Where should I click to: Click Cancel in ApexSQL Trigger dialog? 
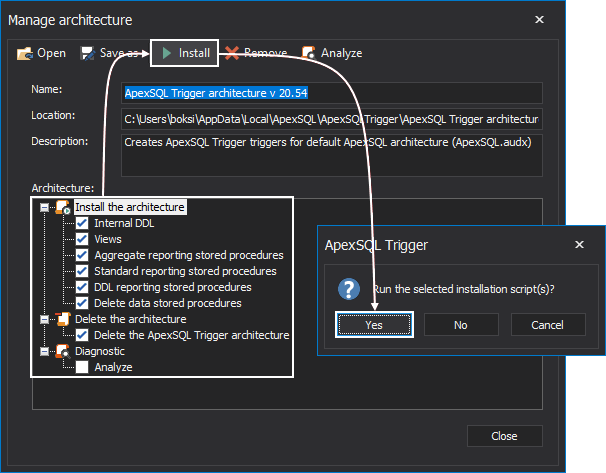pyautogui.click(x=548, y=325)
